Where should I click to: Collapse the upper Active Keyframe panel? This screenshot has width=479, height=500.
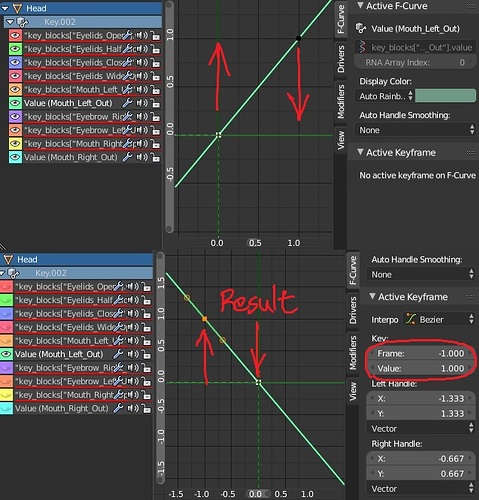pyautogui.click(x=360, y=152)
